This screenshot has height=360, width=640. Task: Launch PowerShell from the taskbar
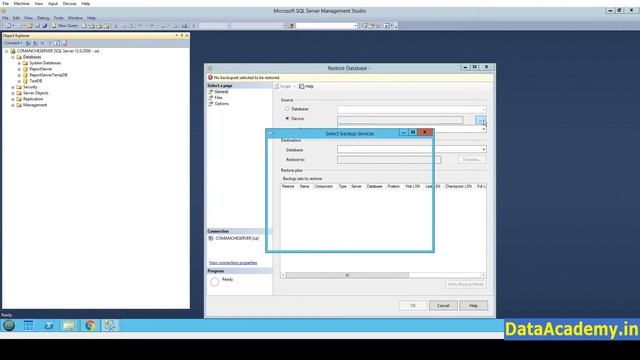click(49, 325)
